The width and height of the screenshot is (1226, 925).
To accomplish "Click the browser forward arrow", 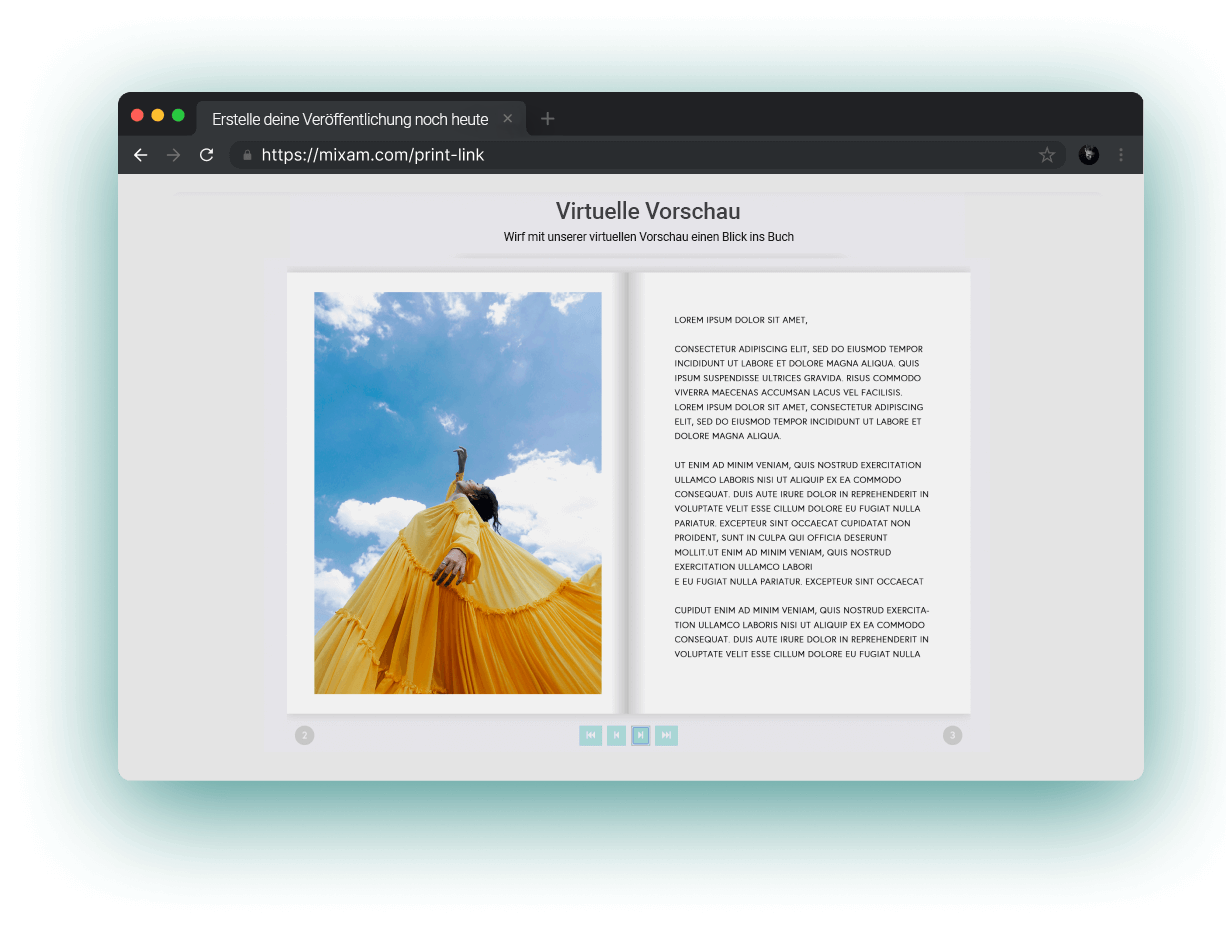I will pyautogui.click(x=174, y=155).
